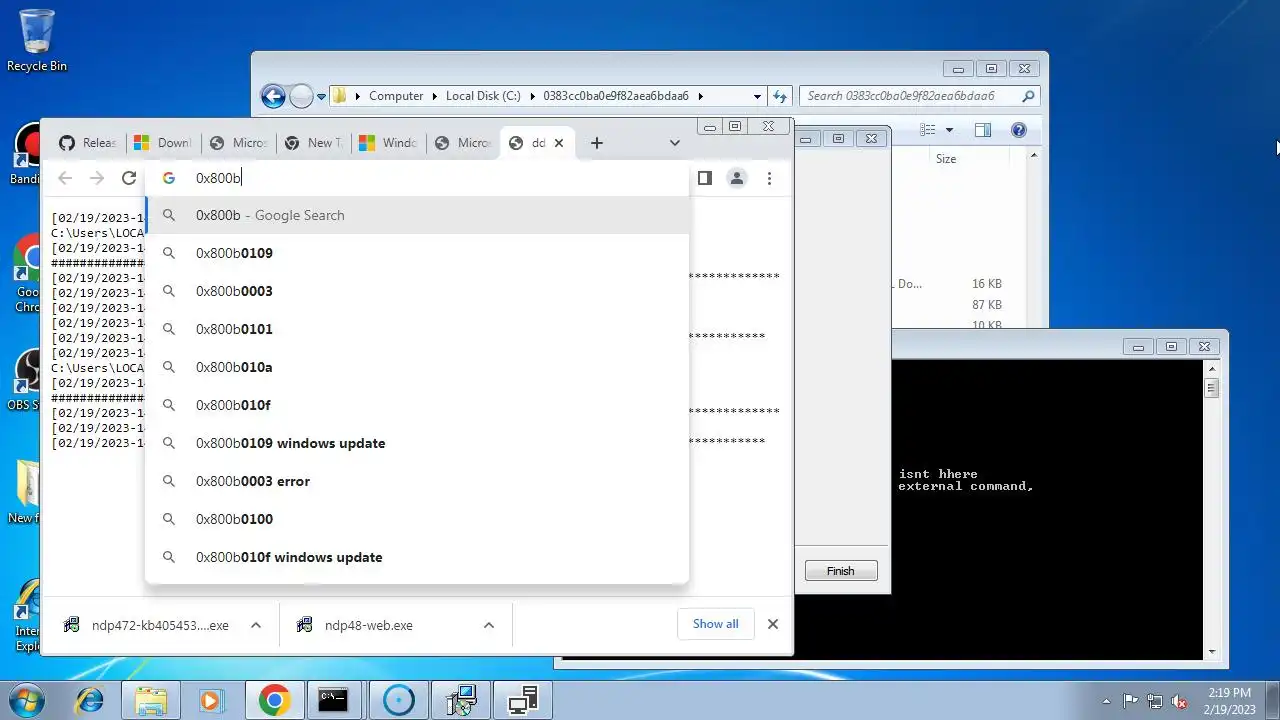The image size is (1280, 720).
Task: Click Show all downloads
Action: [x=716, y=624]
